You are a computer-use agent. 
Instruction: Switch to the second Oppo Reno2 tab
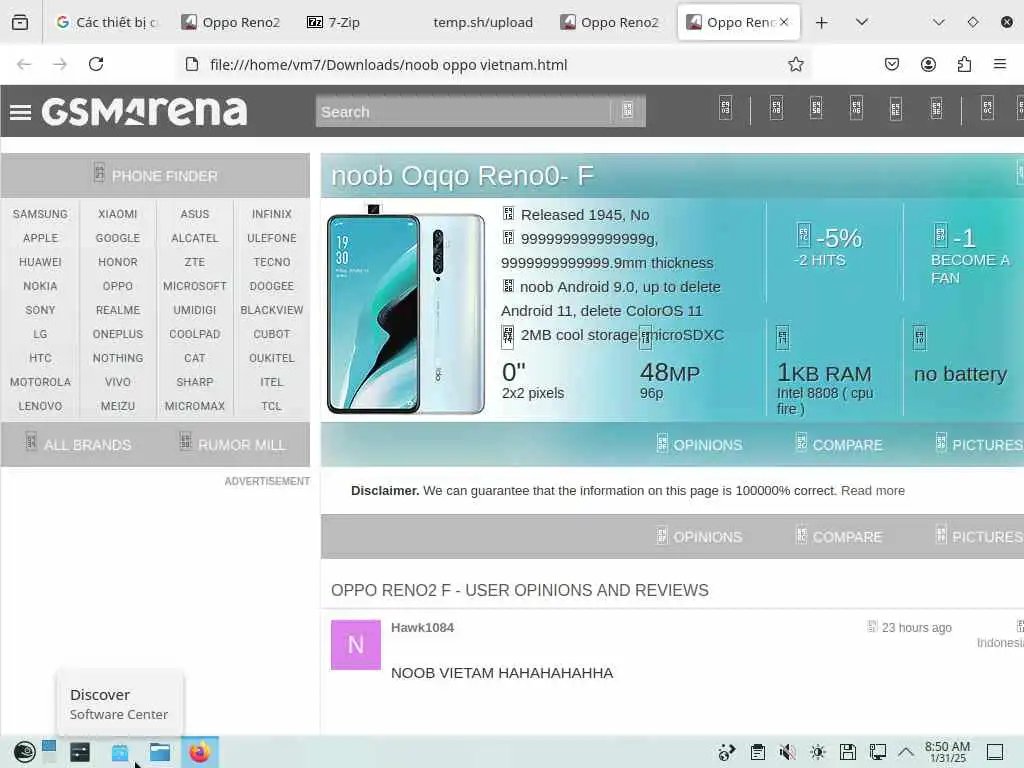pyautogui.click(x=610, y=22)
